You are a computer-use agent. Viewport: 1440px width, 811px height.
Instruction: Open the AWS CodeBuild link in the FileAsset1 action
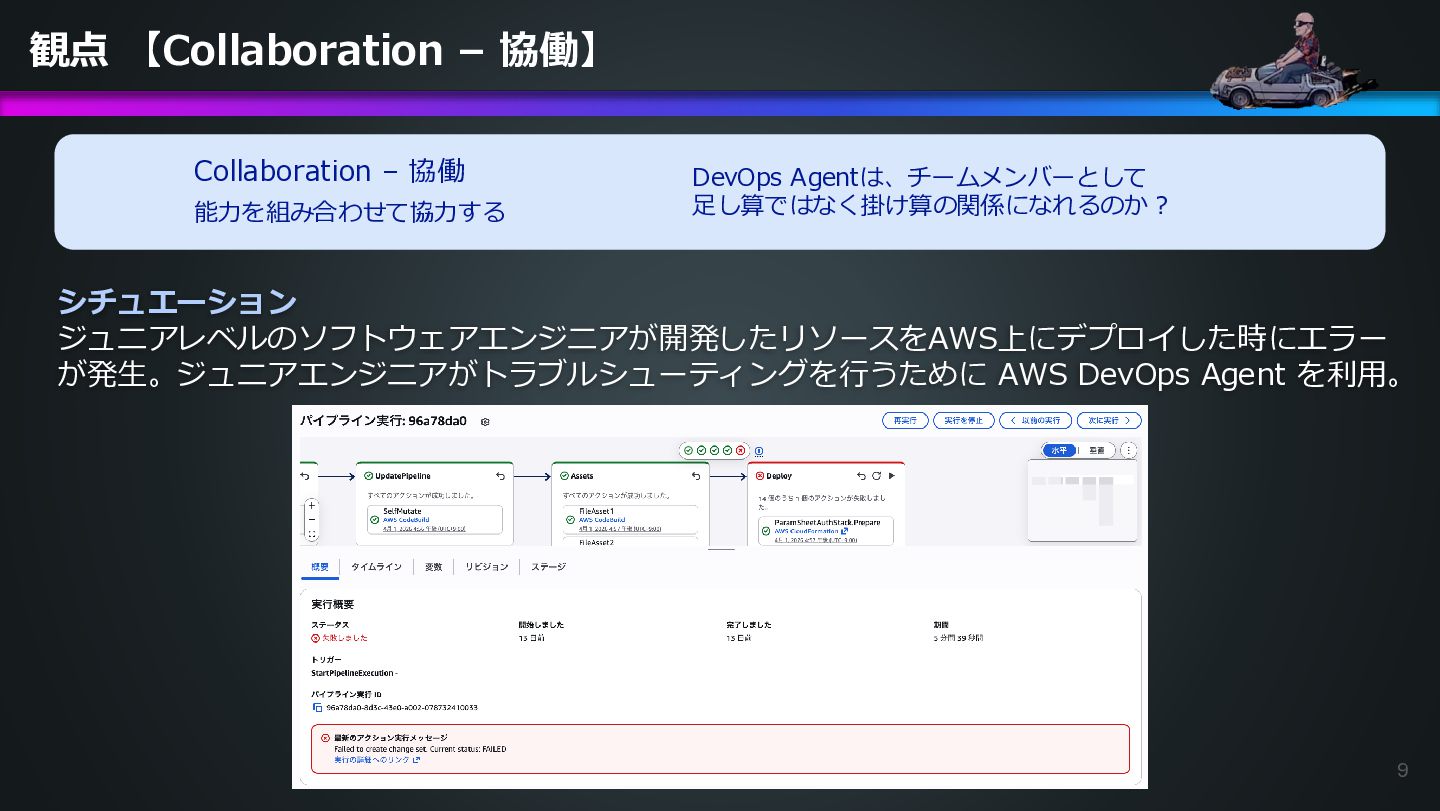(602, 520)
